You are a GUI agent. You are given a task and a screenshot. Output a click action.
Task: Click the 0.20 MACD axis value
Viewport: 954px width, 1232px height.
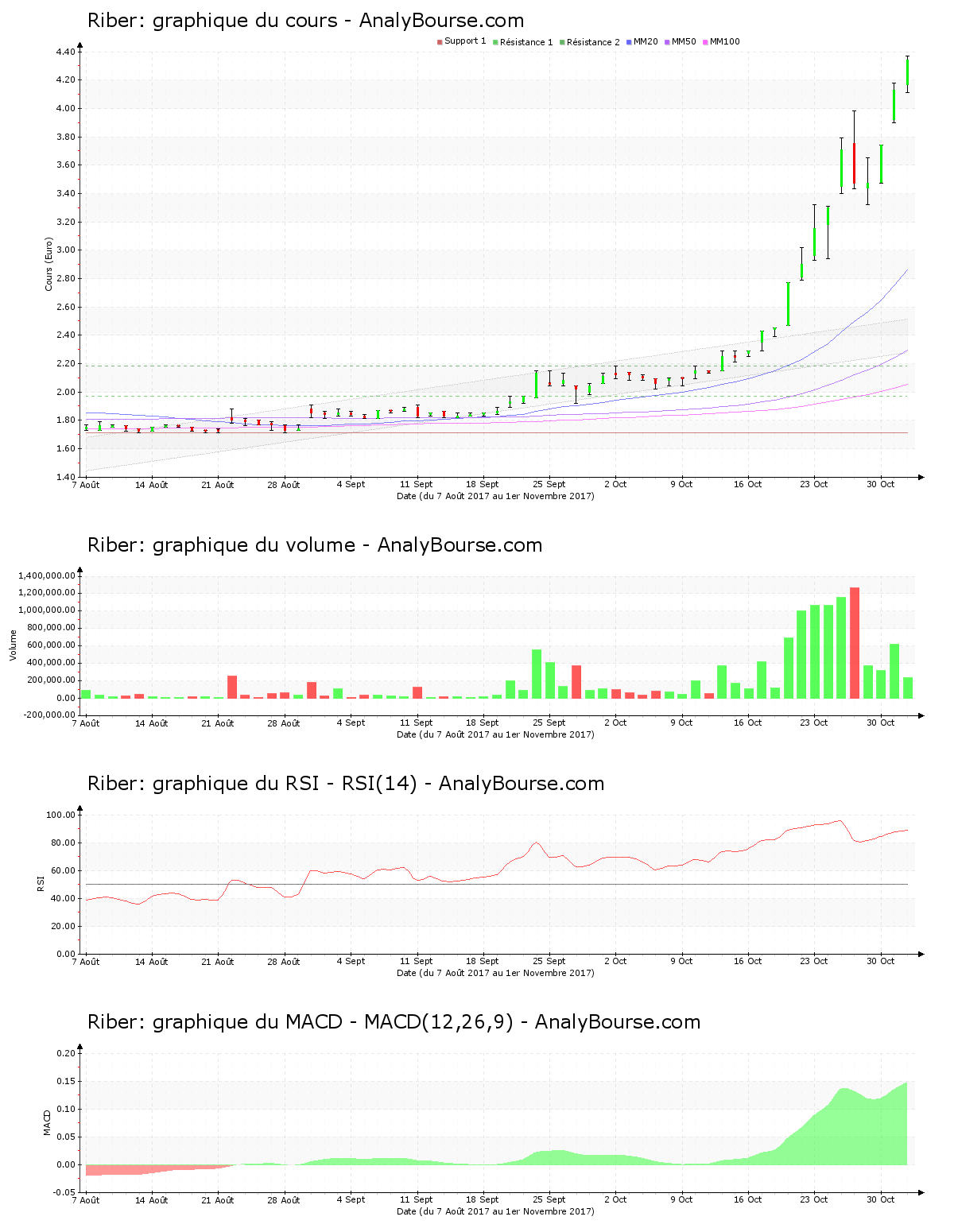(x=65, y=1053)
